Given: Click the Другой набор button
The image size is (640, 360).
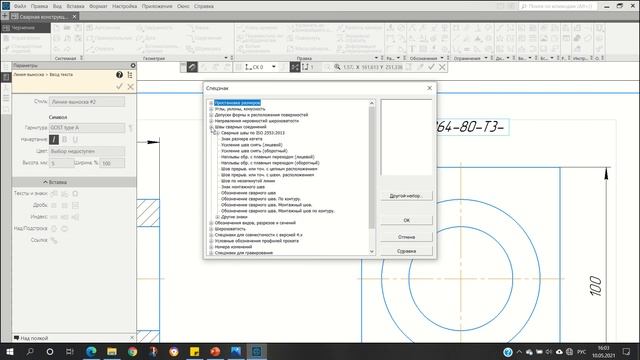Looking at the screenshot, I should tap(407, 196).
